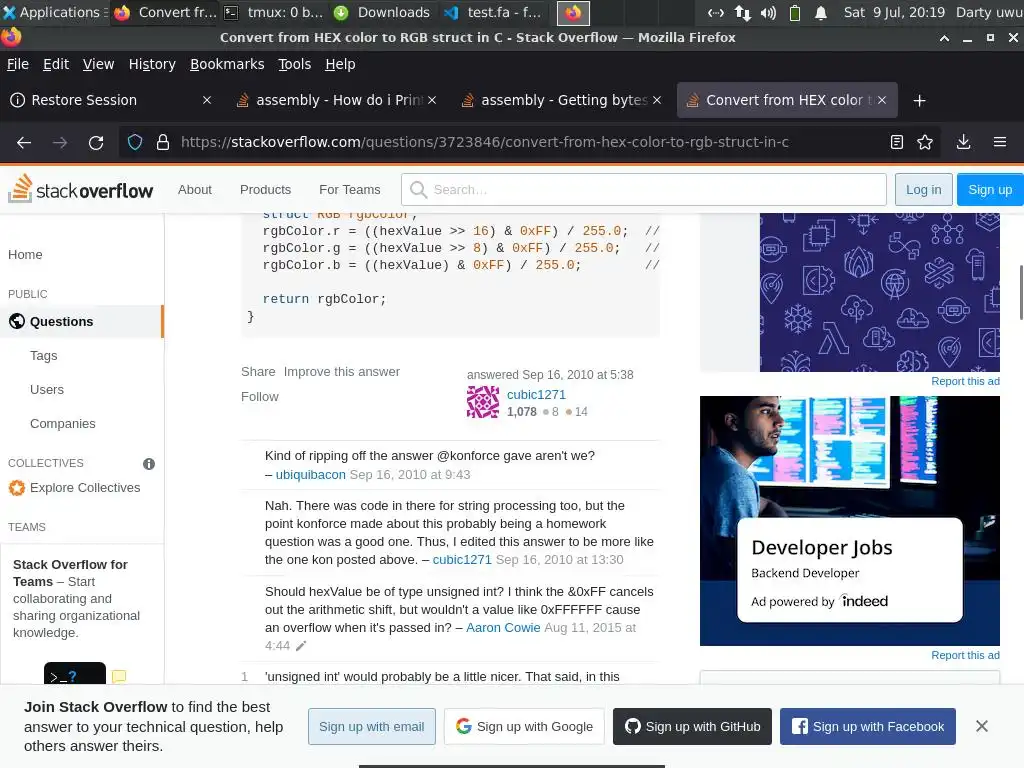The width and height of the screenshot is (1024, 768).
Task: Open the Edit menu
Action: (56, 64)
